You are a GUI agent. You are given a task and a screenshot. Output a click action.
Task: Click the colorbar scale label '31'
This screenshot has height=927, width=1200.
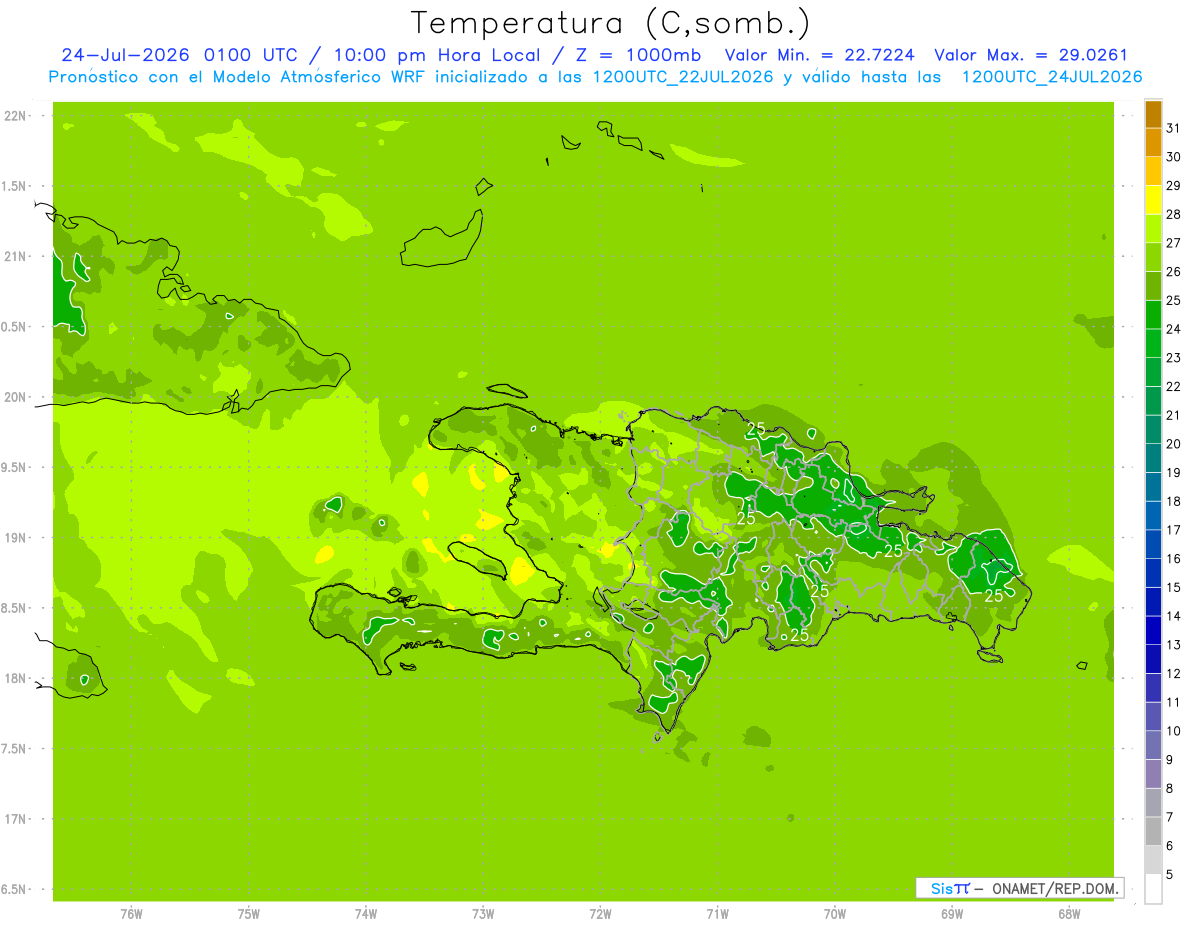(1173, 128)
